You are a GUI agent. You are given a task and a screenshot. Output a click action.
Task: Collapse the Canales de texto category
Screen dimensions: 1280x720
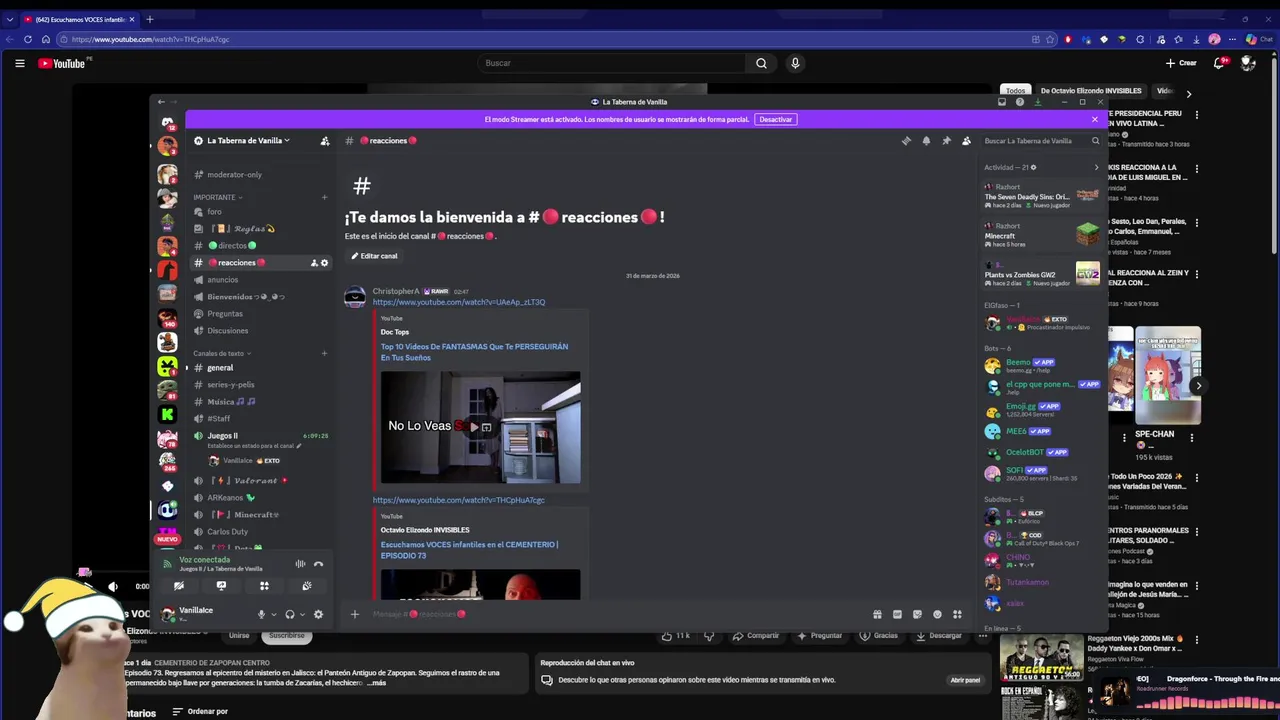click(222, 353)
